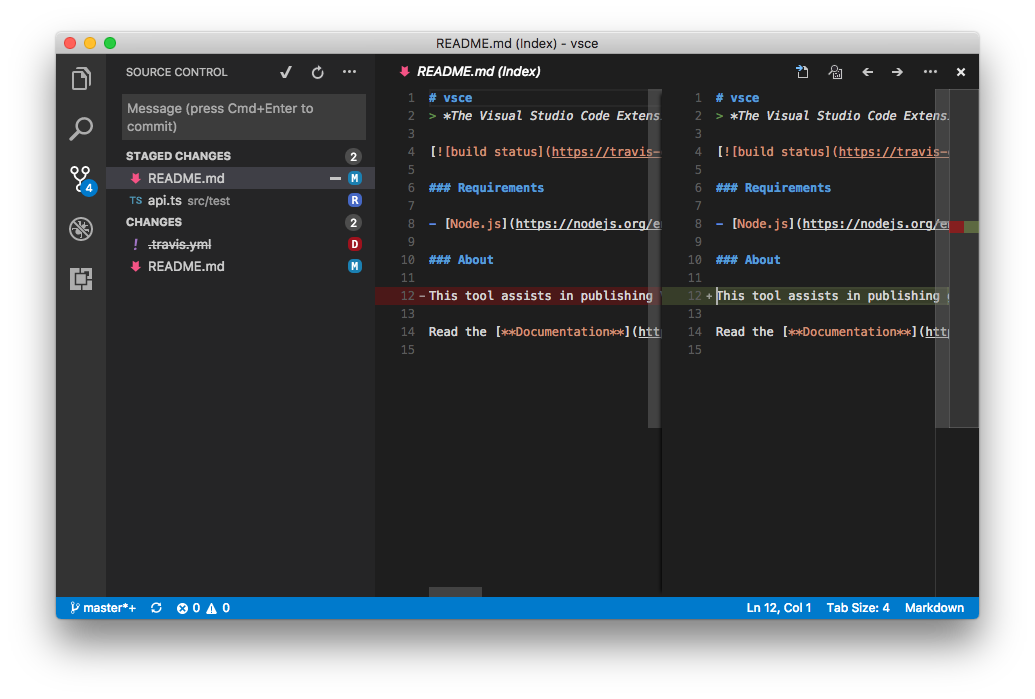Refresh the source control view
The height and width of the screenshot is (699, 1035).
318,72
